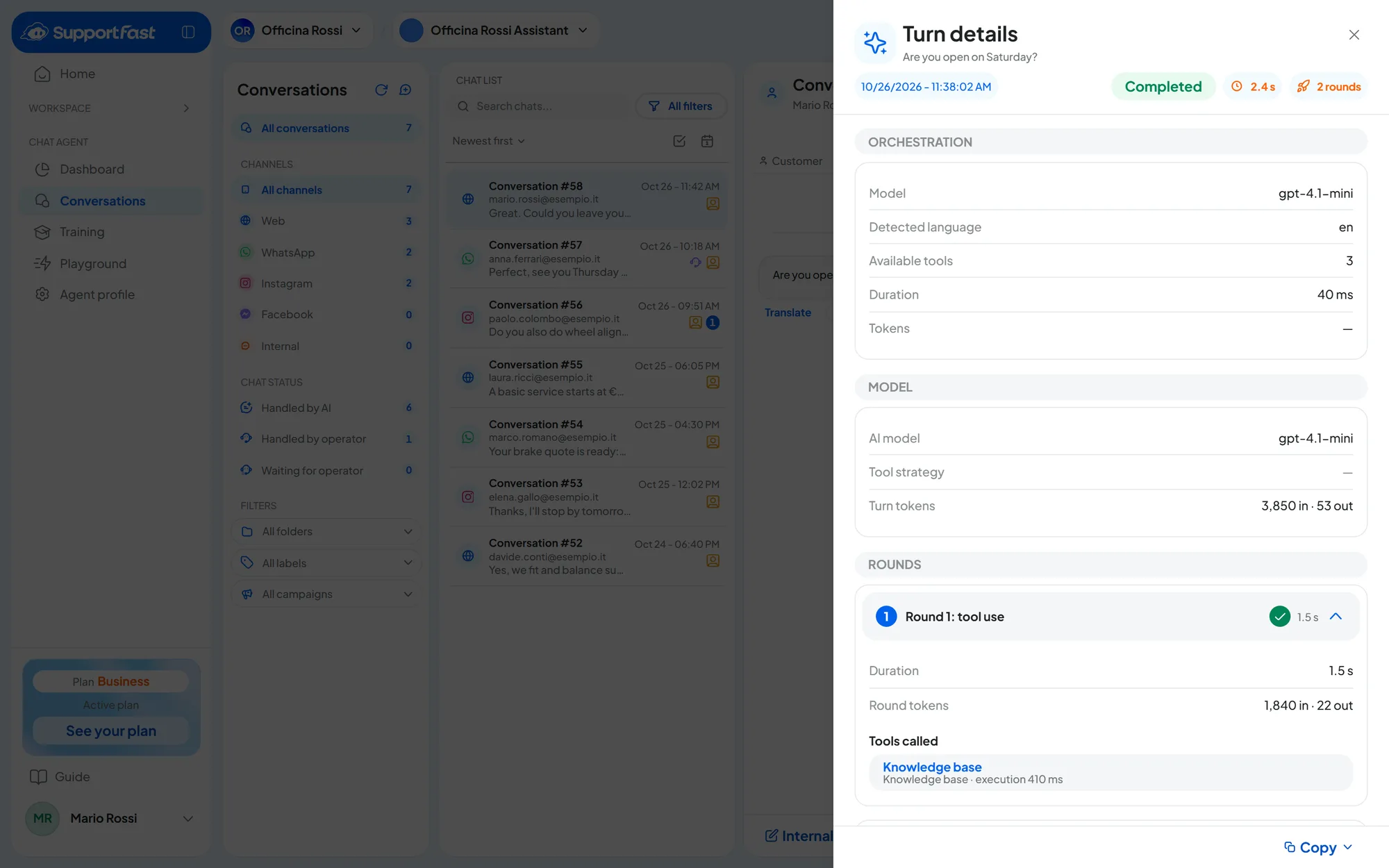Toggle multi-select checkbox icon in chat list
1389x868 pixels.
pyautogui.click(x=680, y=141)
